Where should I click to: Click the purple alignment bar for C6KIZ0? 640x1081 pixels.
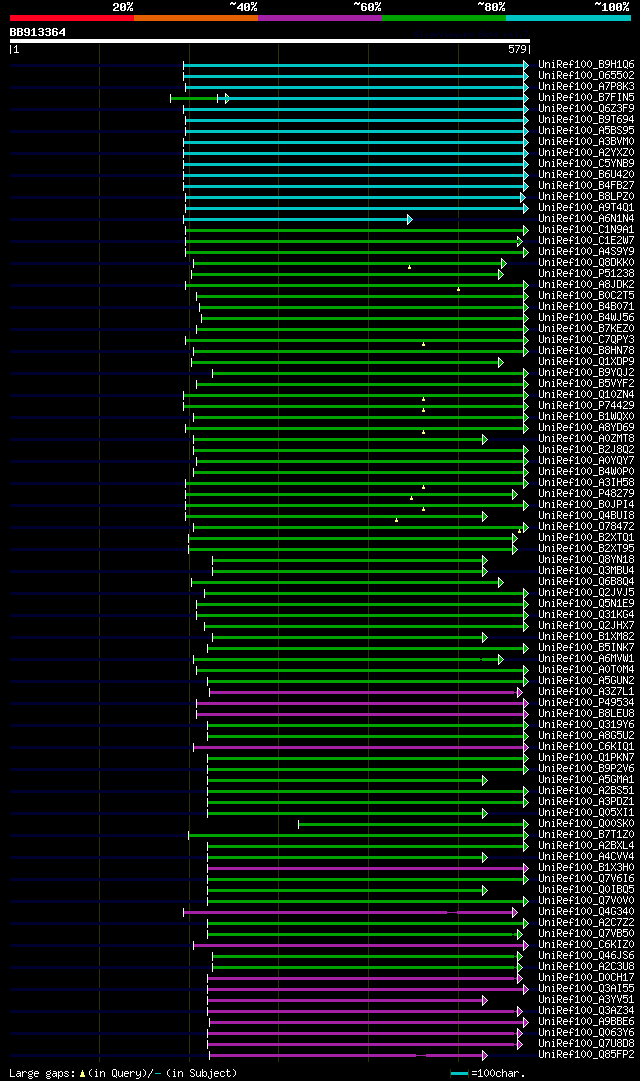click(361, 946)
